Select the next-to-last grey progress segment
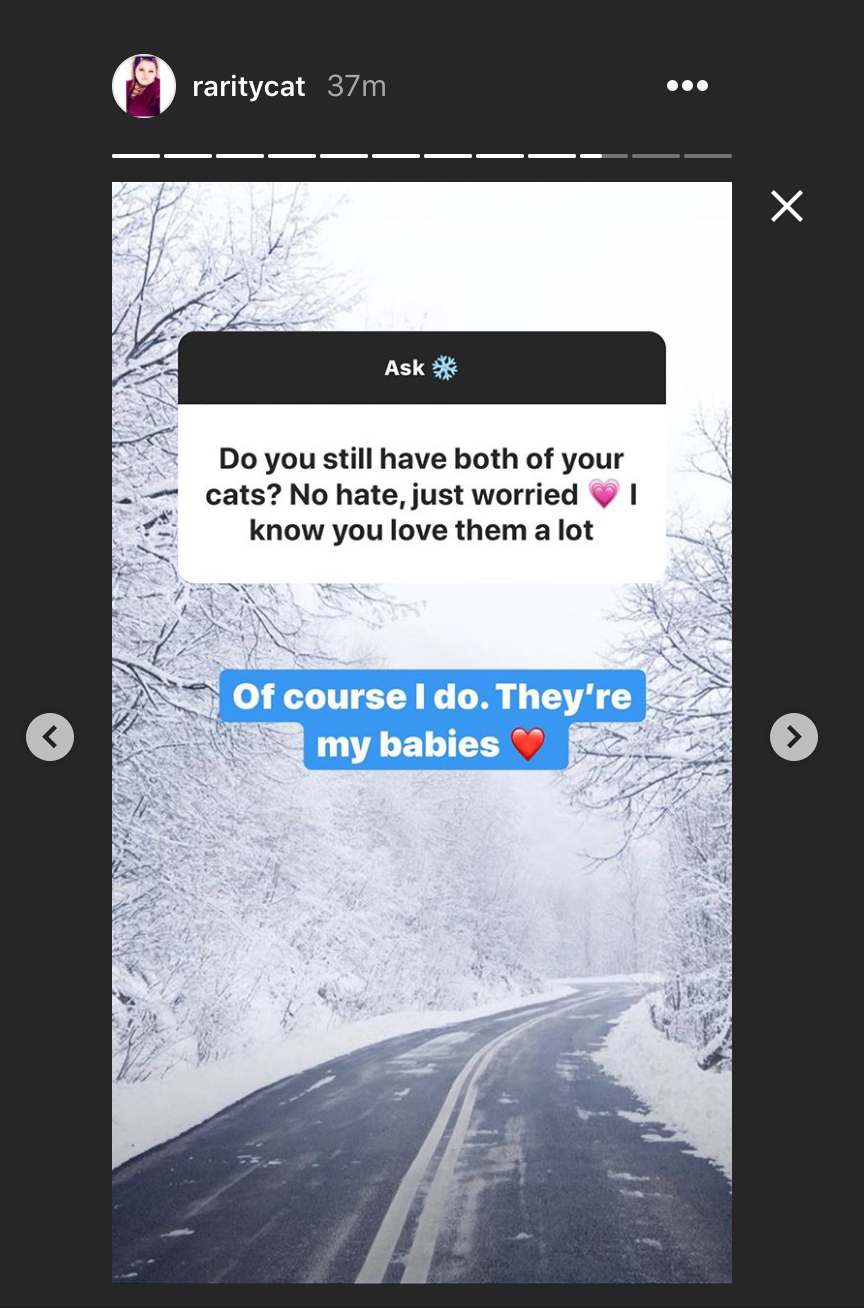Image resolution: width=864 pixels, height=1308 pixels. [x=656, y=156]
